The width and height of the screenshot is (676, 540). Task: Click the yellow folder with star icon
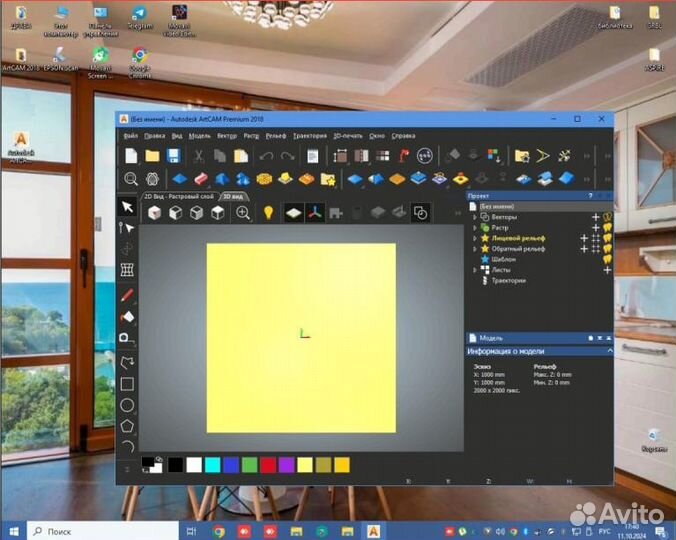coord(328,179)
